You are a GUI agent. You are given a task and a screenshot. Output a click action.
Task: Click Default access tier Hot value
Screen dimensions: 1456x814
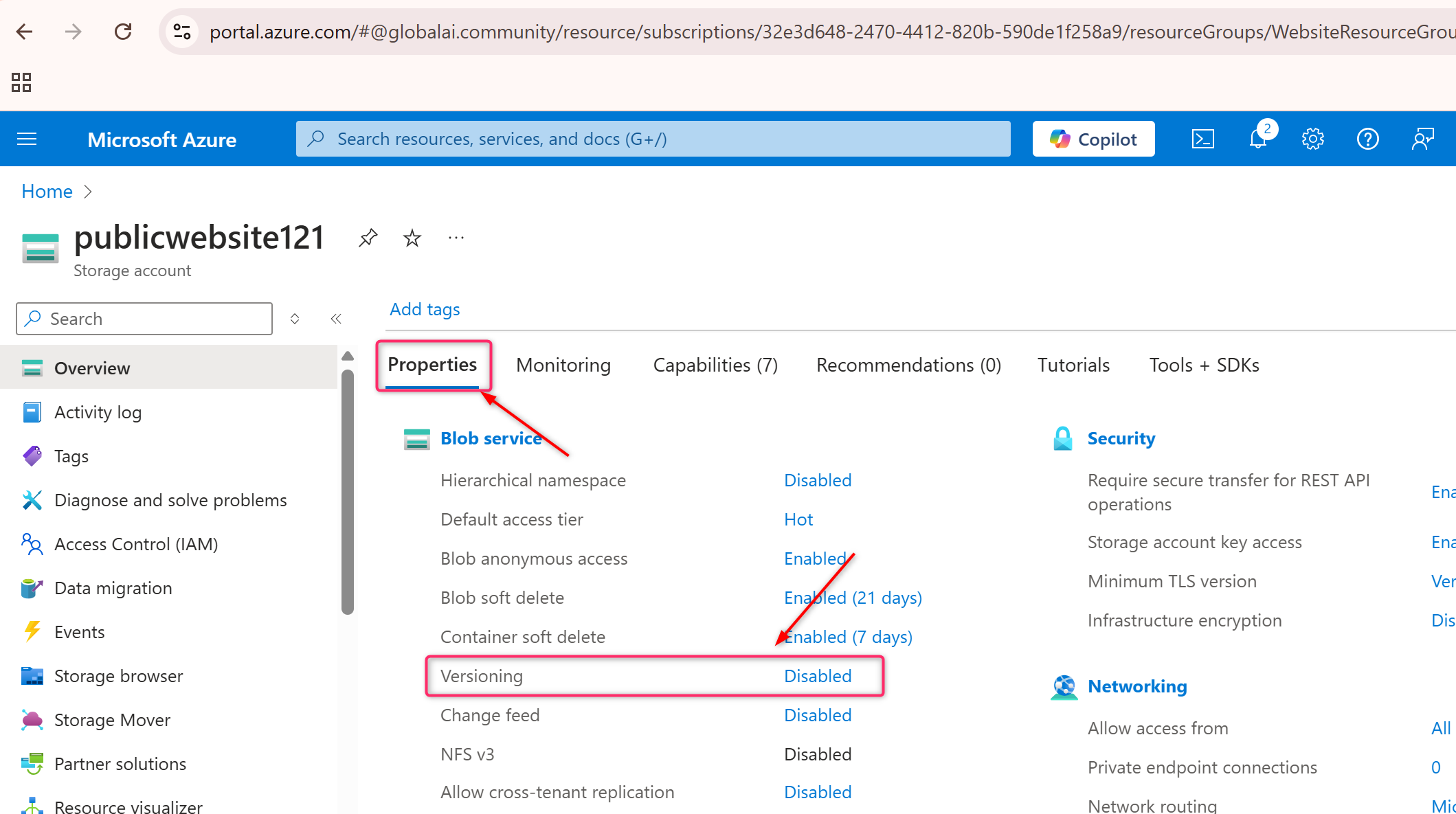pyautogui.click(x=798, y=520)
